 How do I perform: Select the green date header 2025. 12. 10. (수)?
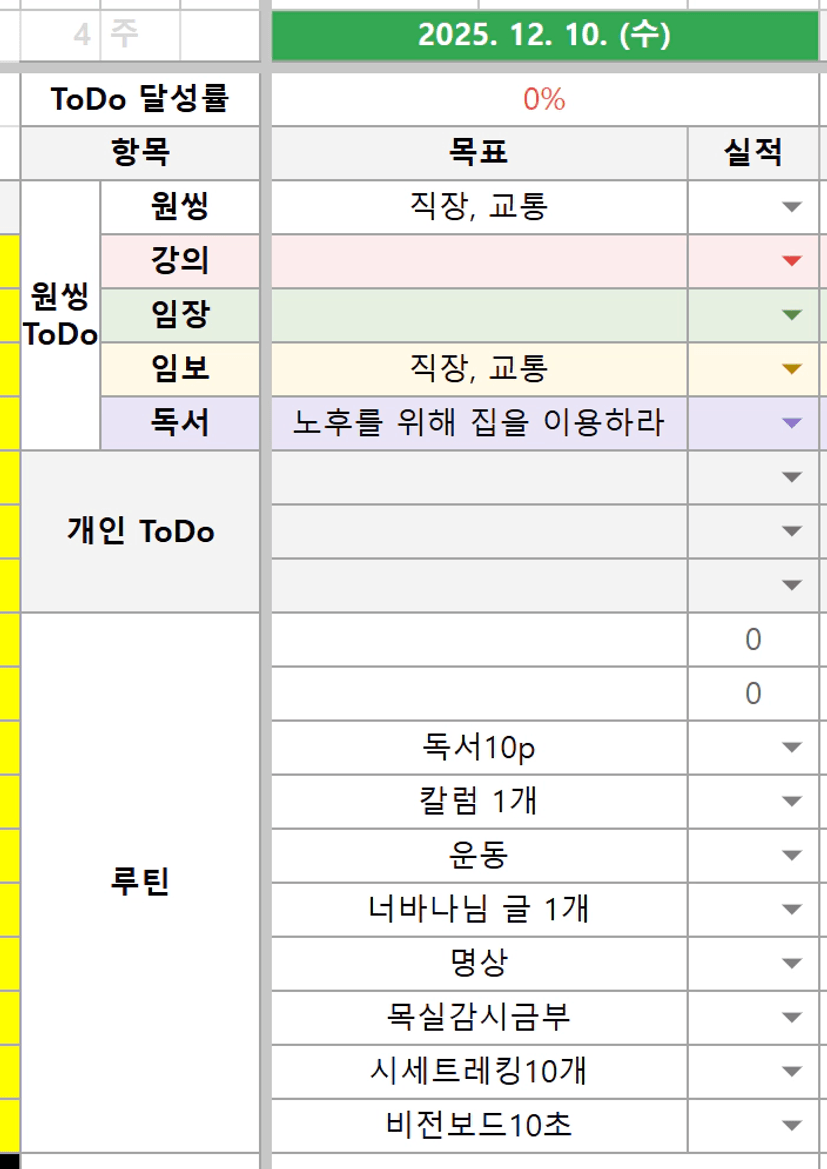click(544, 36)
